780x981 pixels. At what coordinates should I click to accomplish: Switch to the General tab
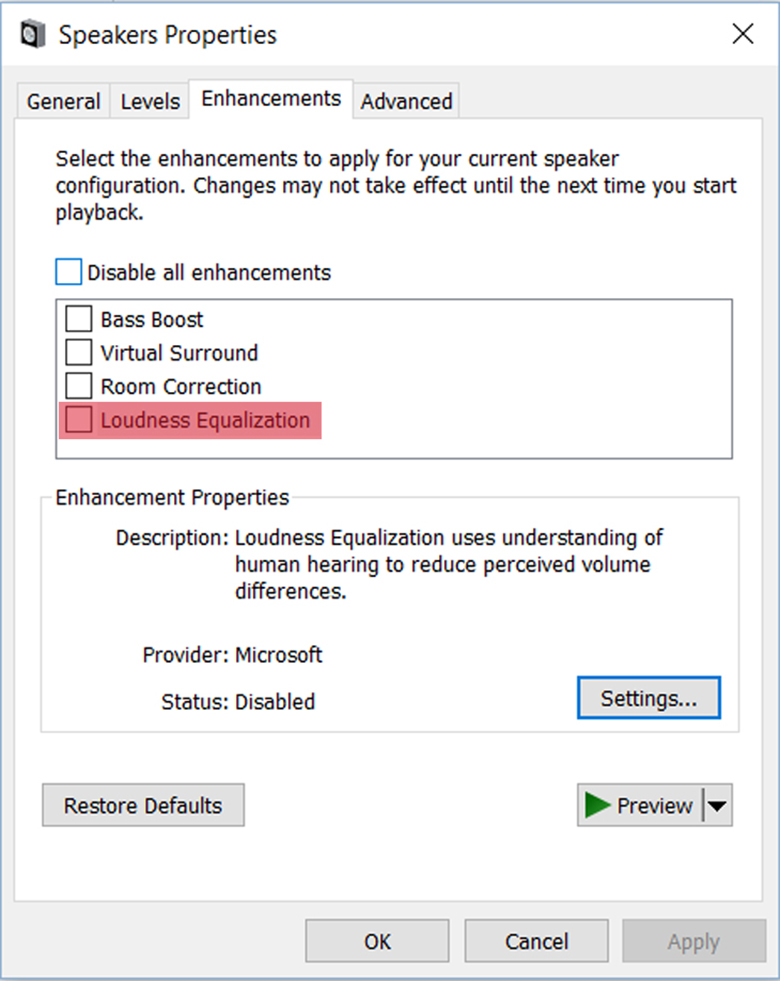[x=63, y=101]
